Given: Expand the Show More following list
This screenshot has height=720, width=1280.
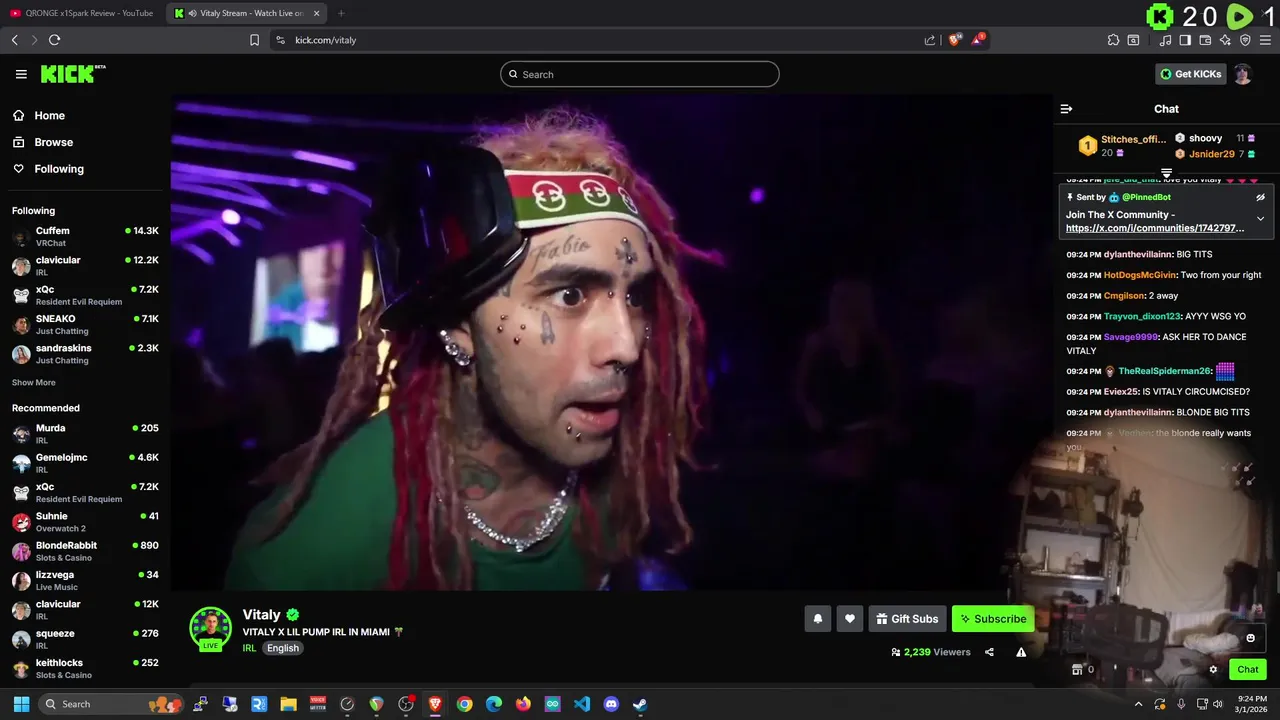Looking at the screenshot, I should (34, 382).
